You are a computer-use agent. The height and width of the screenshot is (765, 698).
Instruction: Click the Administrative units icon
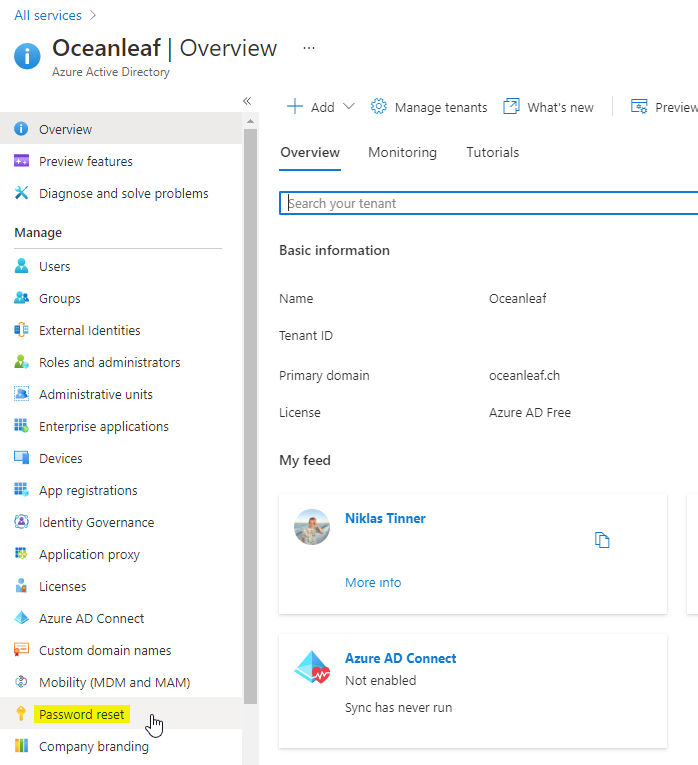(x=21, y=394)
